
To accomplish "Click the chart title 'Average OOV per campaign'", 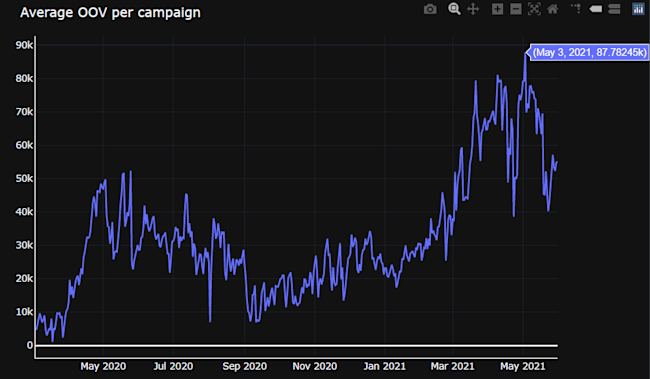I will click(x=110, y=12).
